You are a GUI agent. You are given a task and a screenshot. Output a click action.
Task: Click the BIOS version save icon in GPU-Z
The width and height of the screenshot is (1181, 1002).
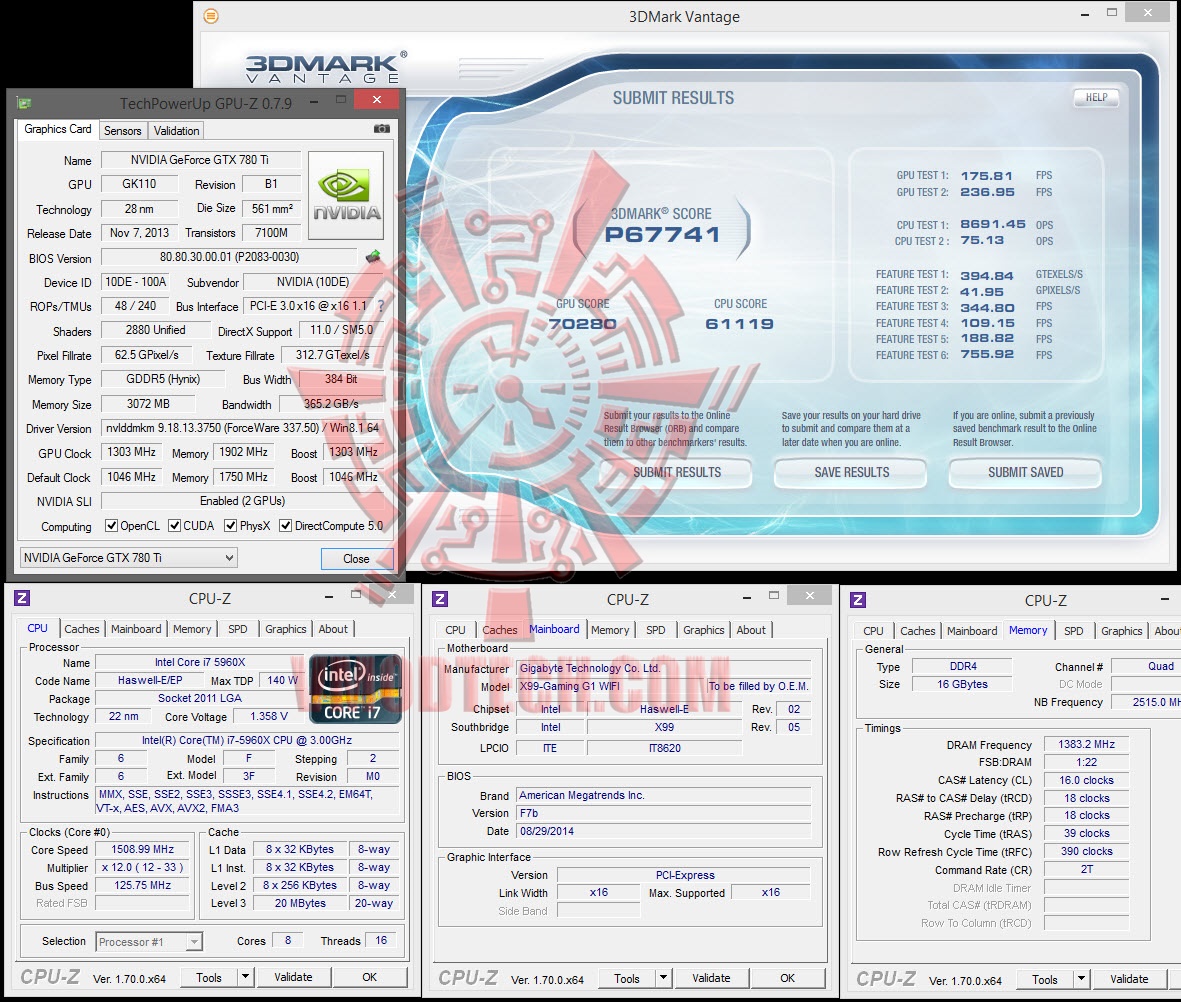pos(373,257)
